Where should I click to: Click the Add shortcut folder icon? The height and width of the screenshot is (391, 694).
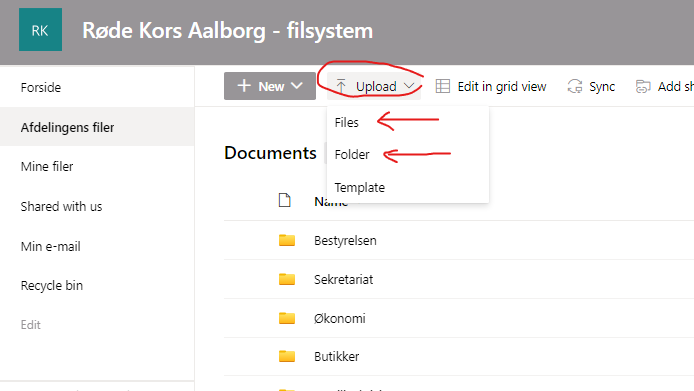tap(643, 86)
